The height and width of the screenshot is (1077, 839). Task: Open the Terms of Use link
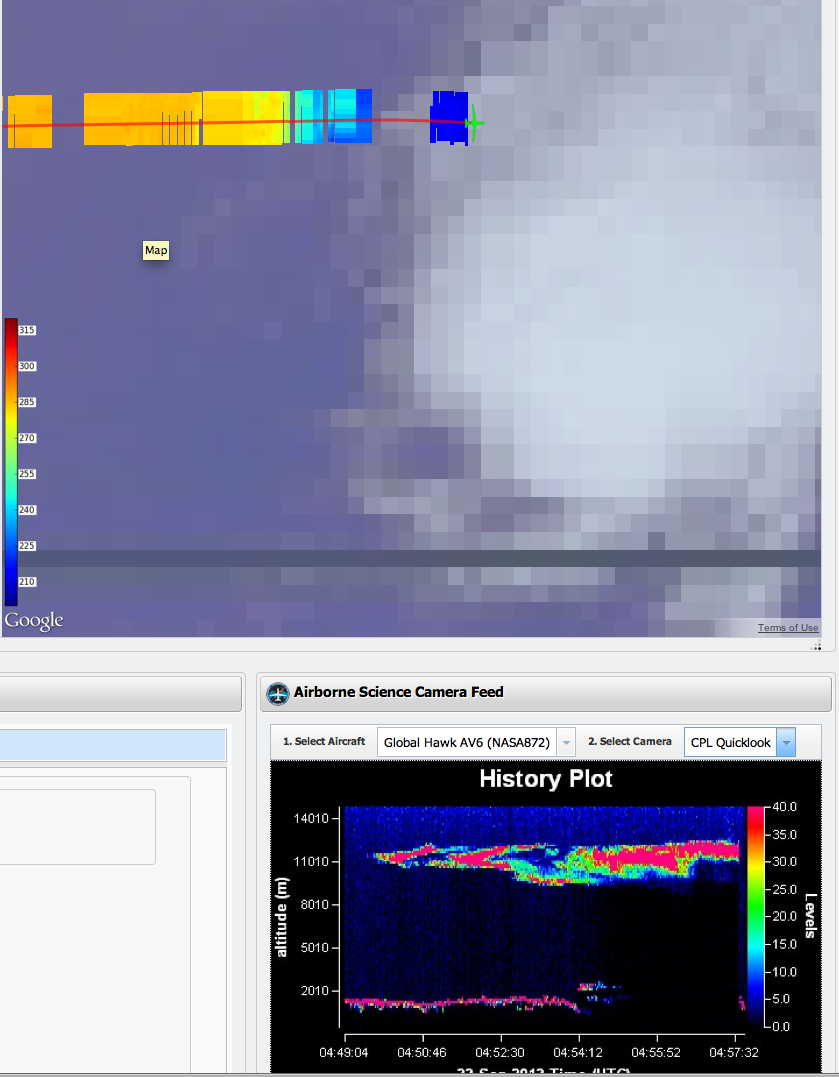787,628
